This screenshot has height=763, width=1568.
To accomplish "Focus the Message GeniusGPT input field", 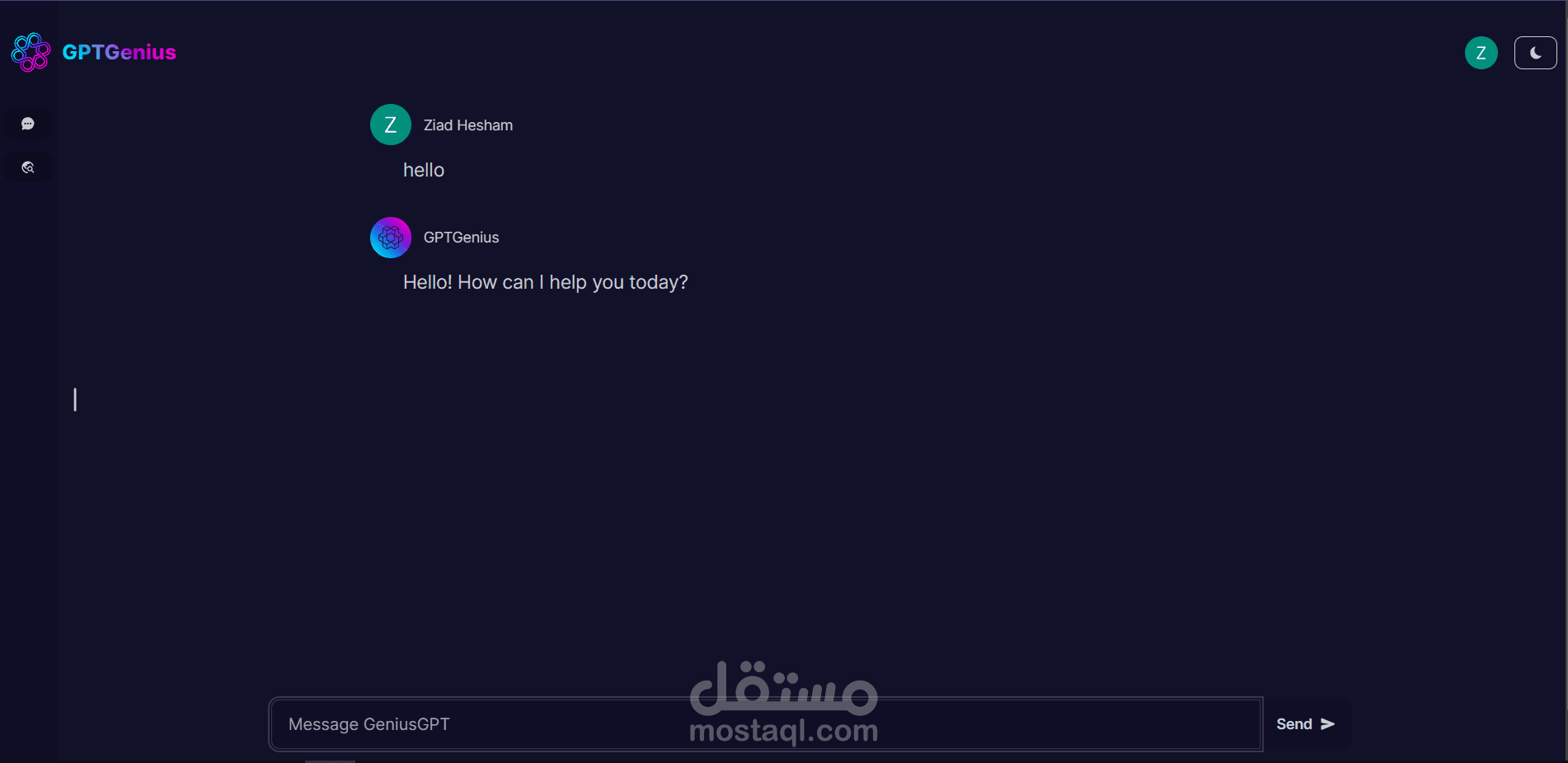I will click(x=766, y=724).
